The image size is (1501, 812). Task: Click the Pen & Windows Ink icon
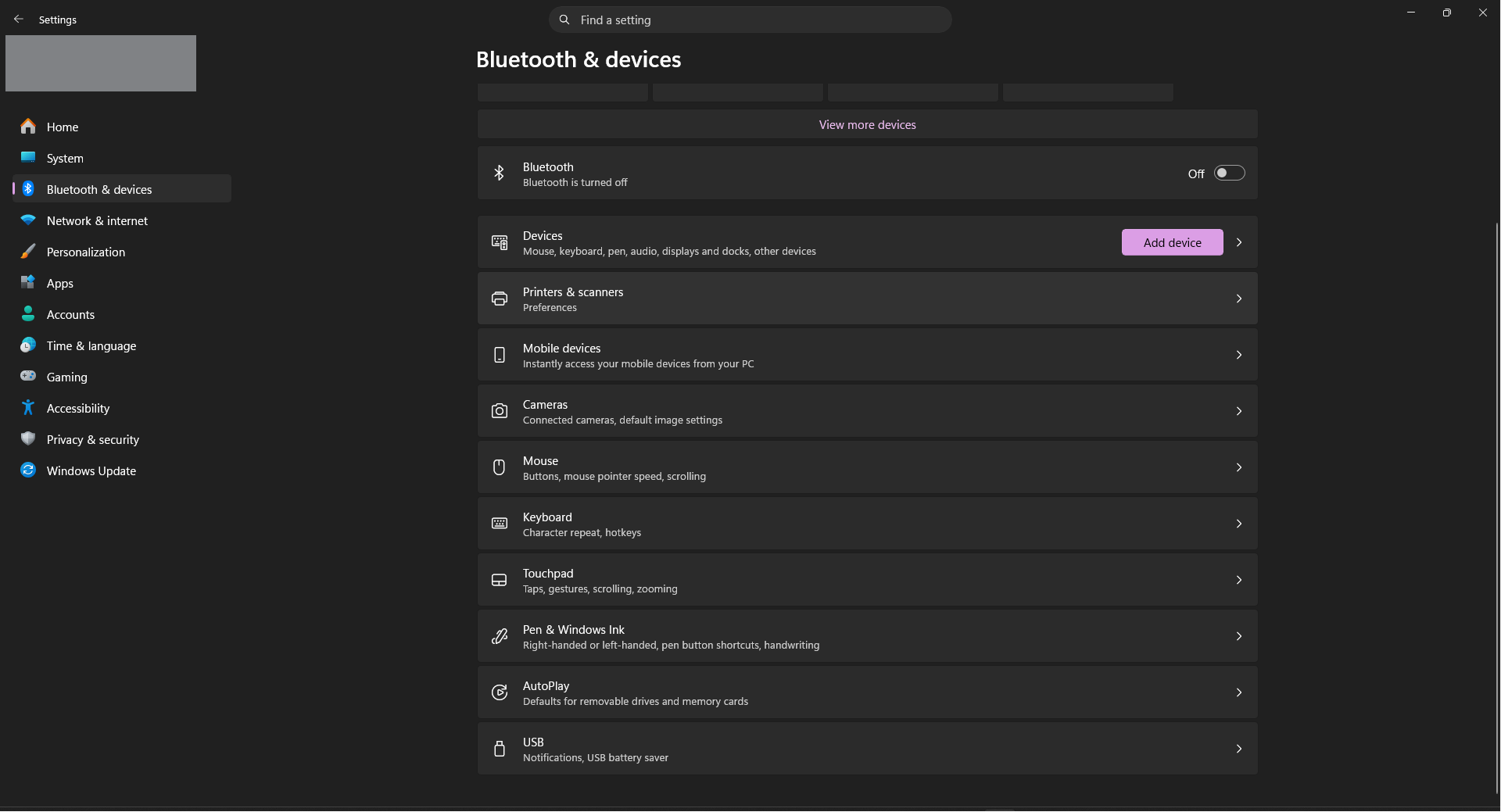499,636
